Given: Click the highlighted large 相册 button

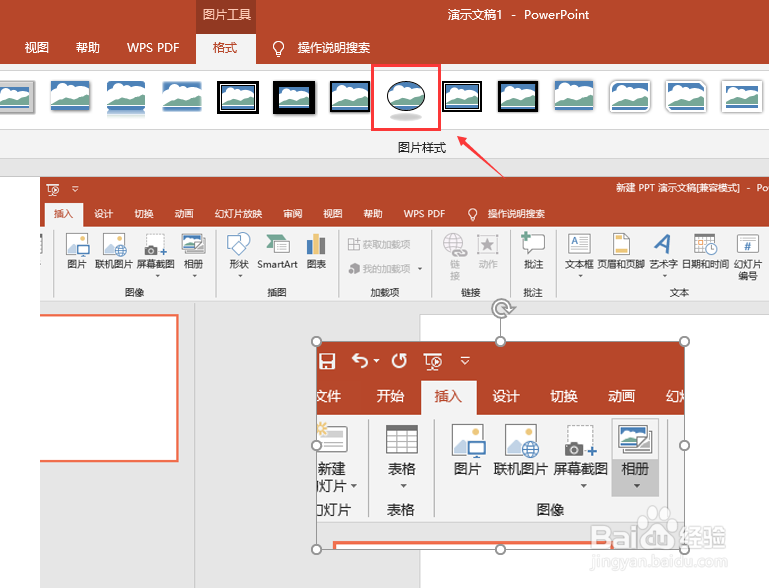Looking at the screenshot, I should pyautogui.click(x=635, y=457).
